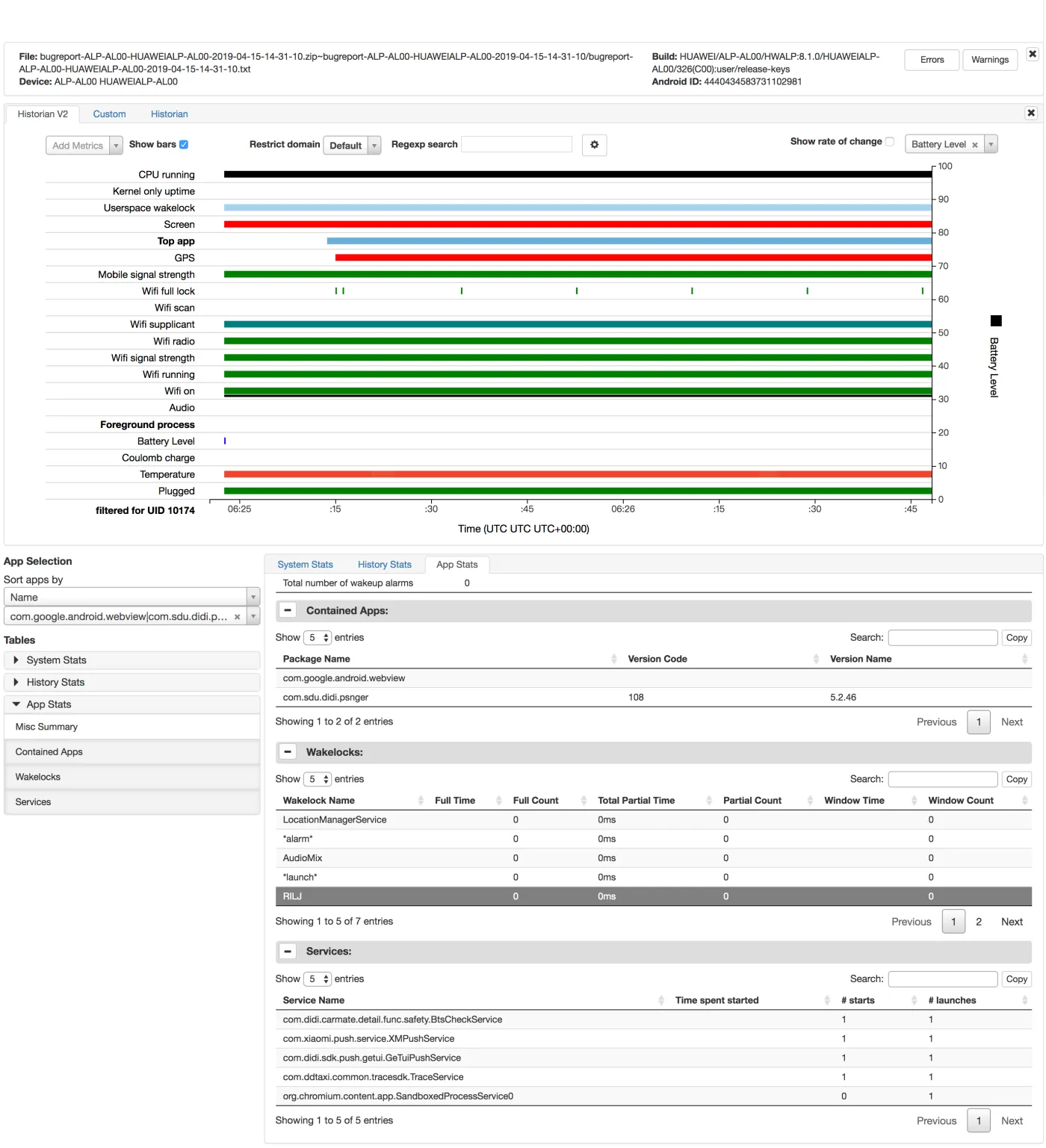
Task: Select the Historian V2 tab
Action: [43, 114]
